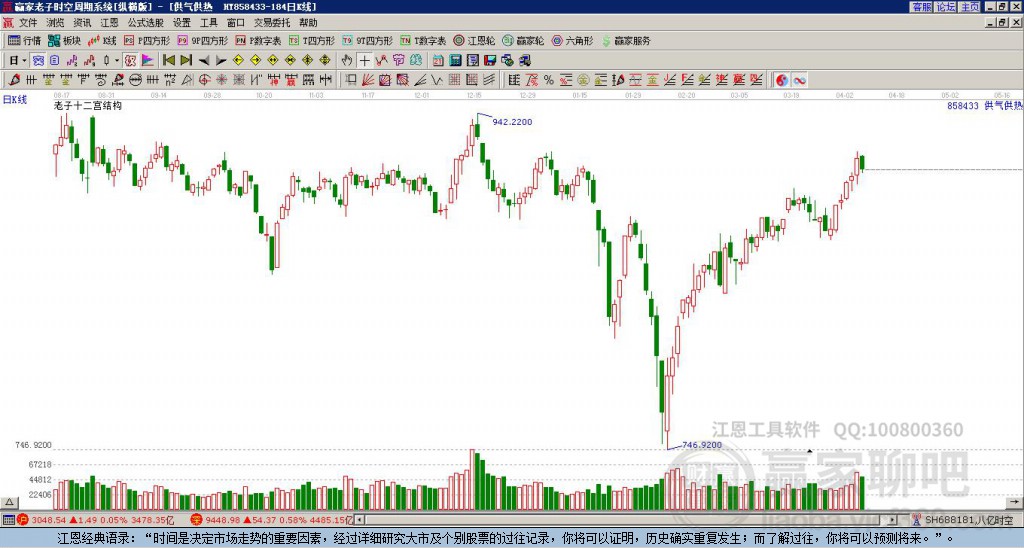Click the percent sign tool icon

pos(549,80)
